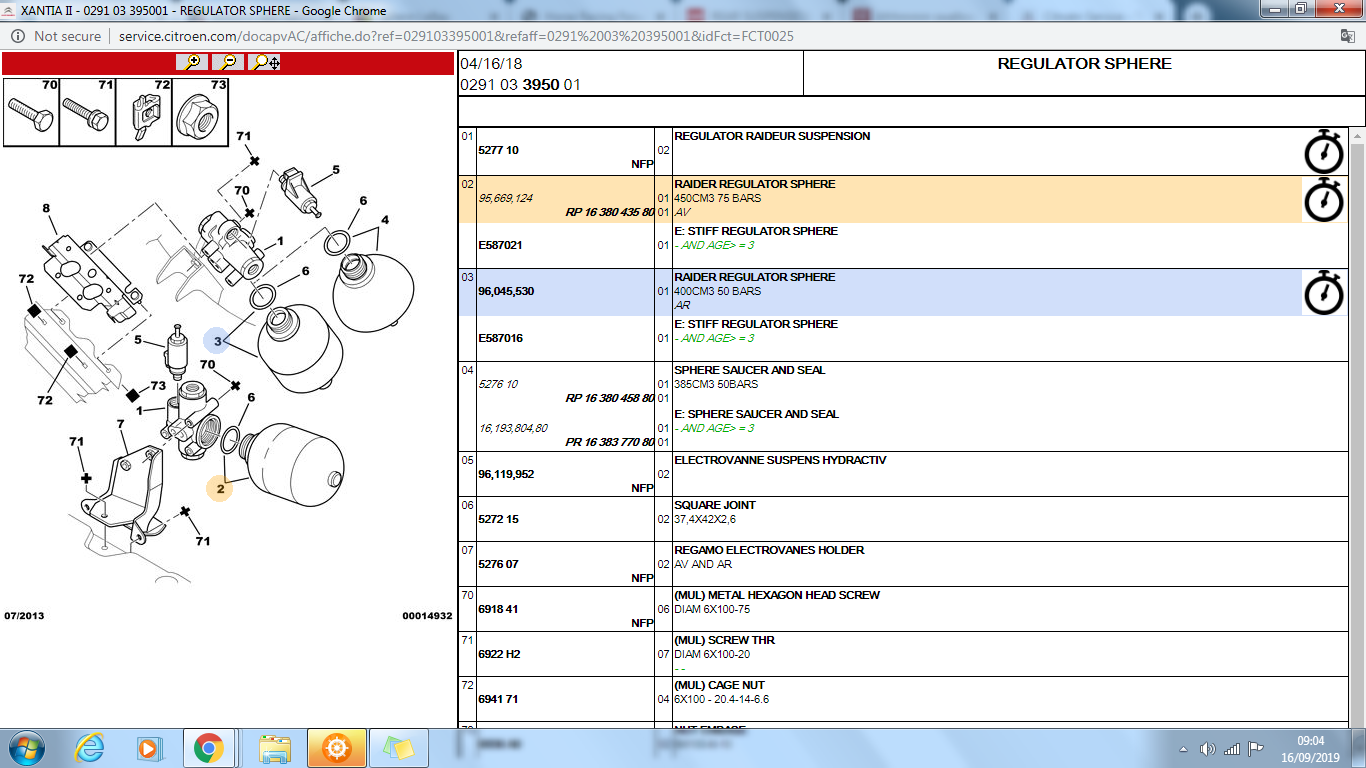Launch Internet Explorer from the taskbar
This screenshot has height=768, width=1366.
point(90,748)
